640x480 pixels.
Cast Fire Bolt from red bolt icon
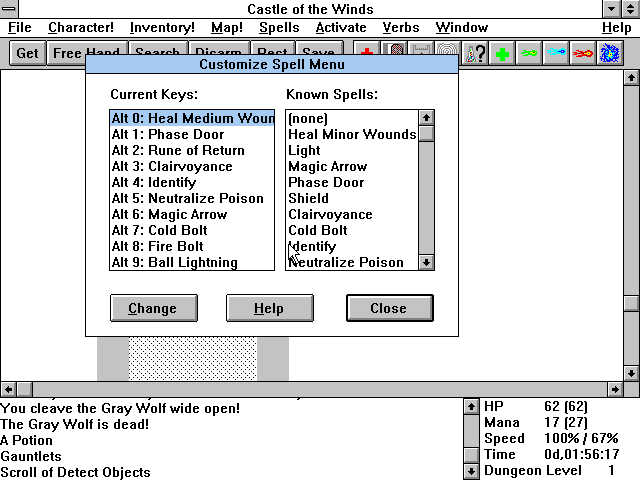coord(583,53)
